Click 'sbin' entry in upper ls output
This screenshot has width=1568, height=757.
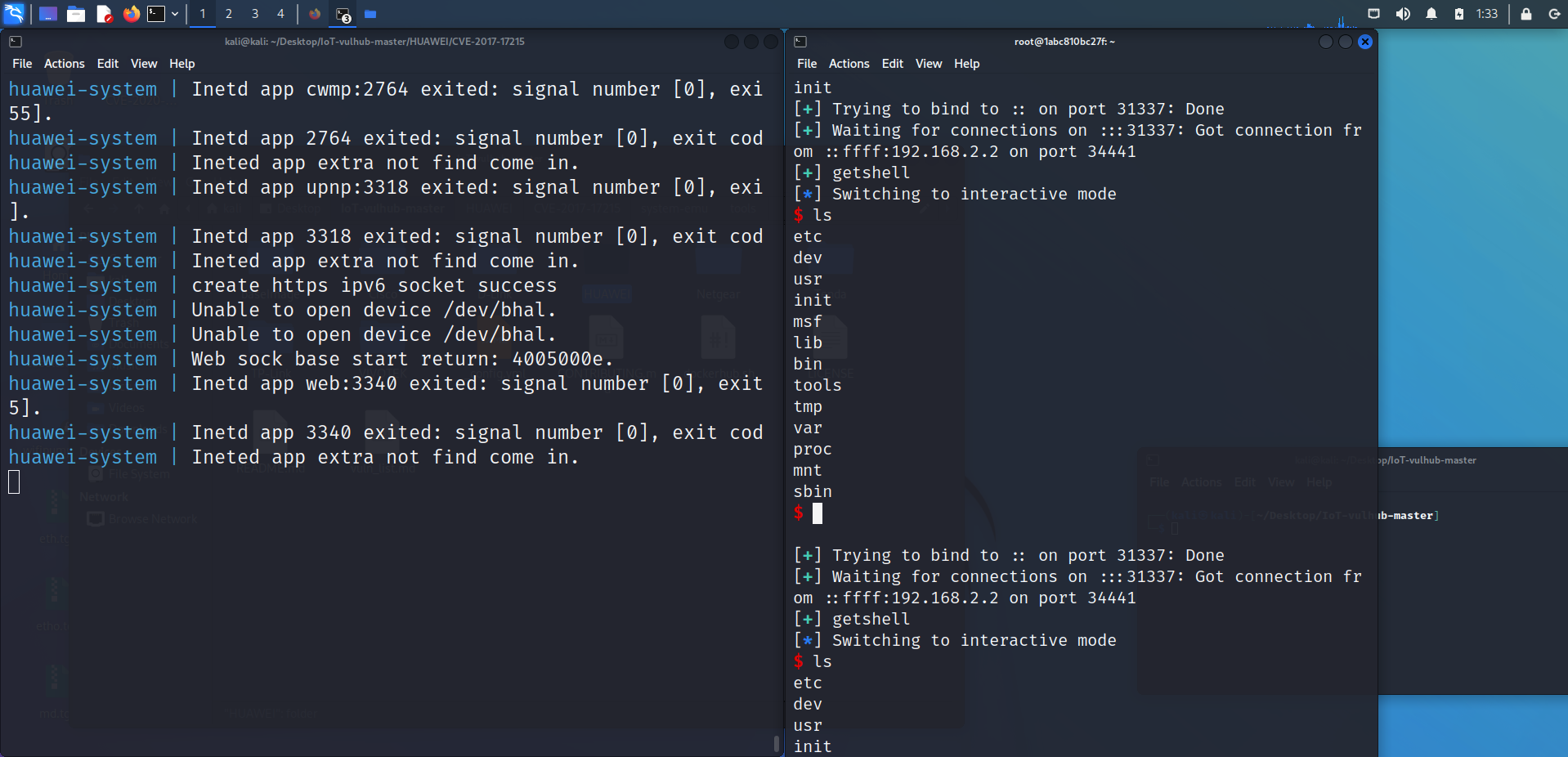click(x=813, y=491)
